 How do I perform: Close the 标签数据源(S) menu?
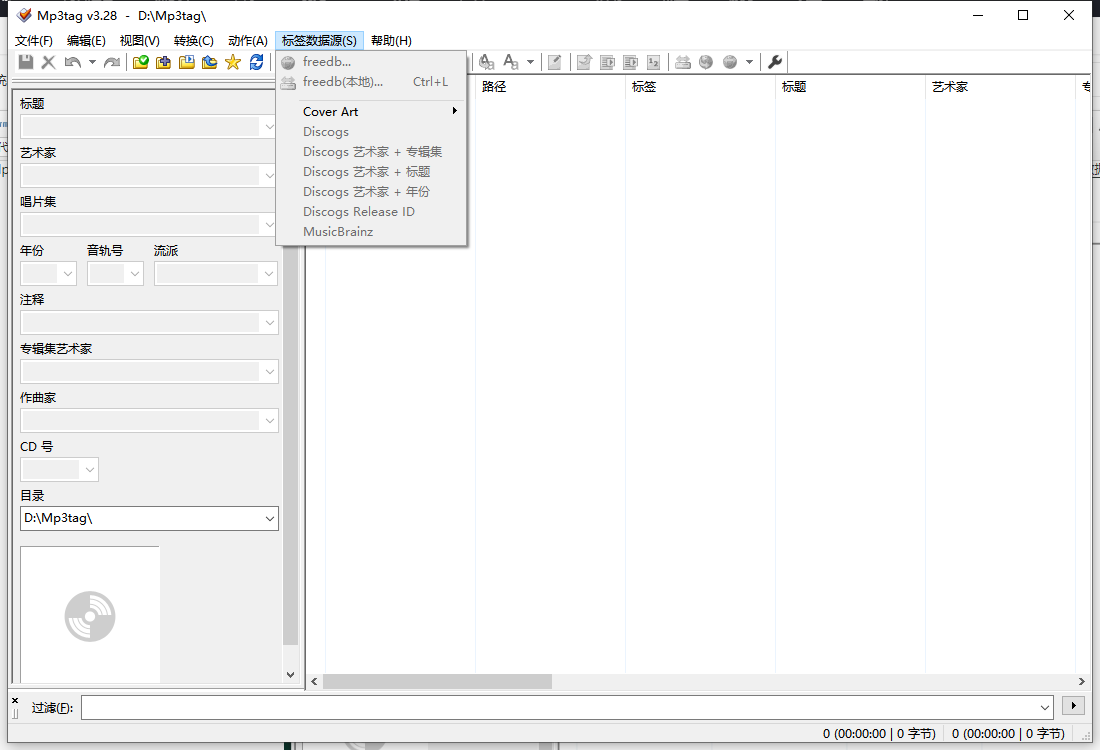(x=319, y=41)
